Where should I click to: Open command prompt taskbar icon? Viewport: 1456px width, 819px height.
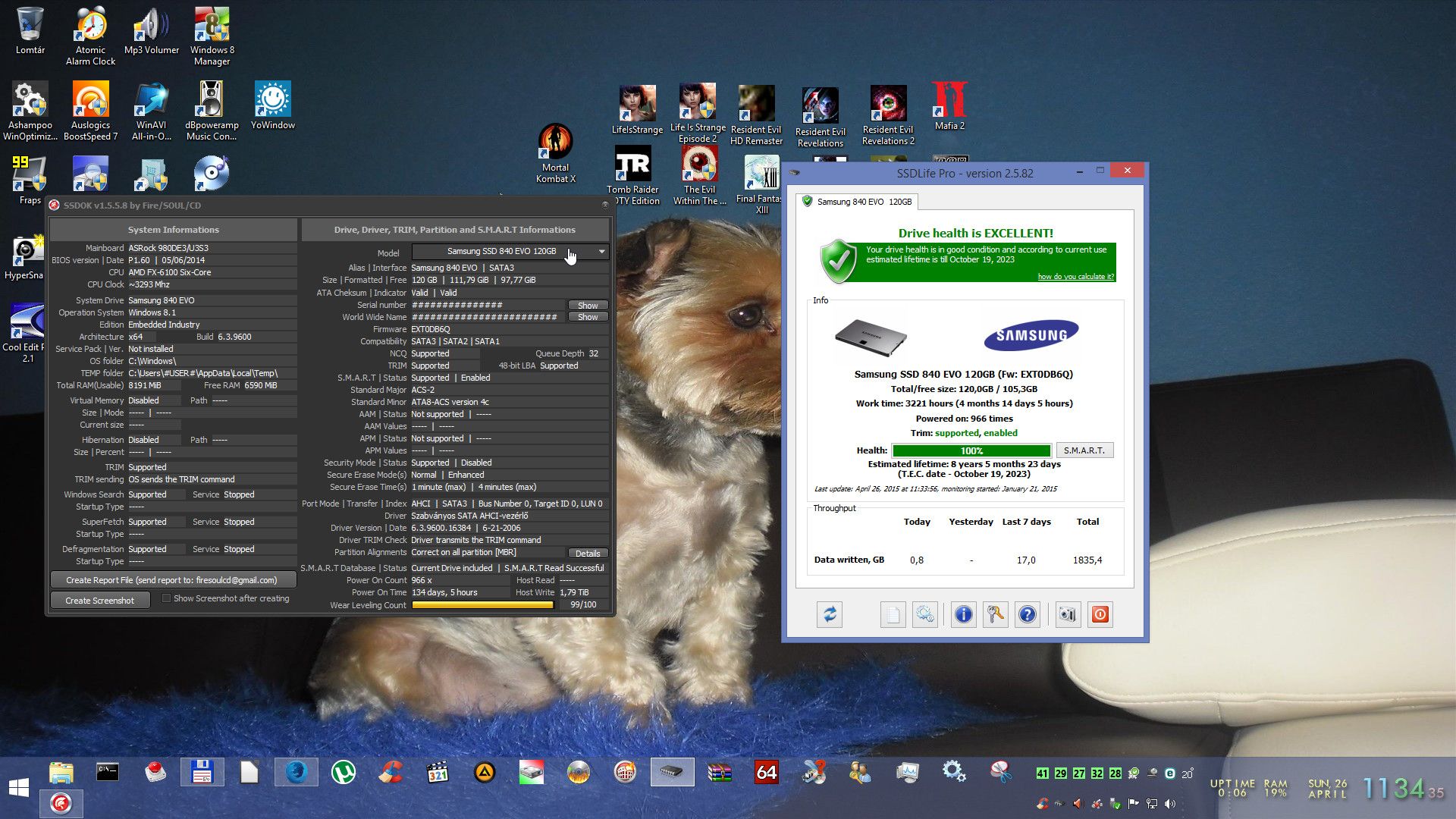pyautogui.click(x=108, y=772)
